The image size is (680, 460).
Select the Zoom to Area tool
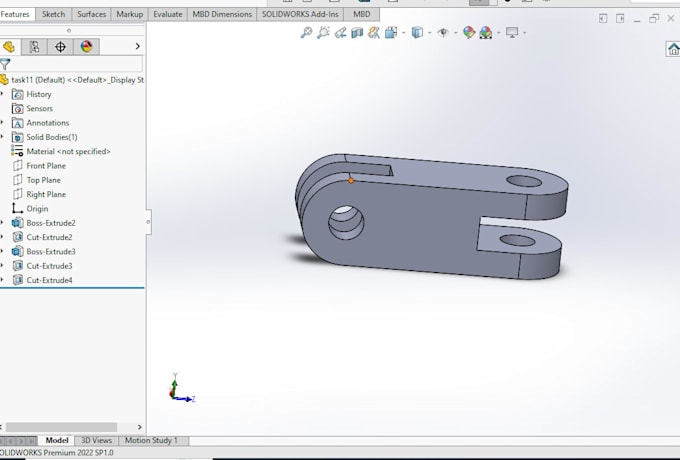323,33
